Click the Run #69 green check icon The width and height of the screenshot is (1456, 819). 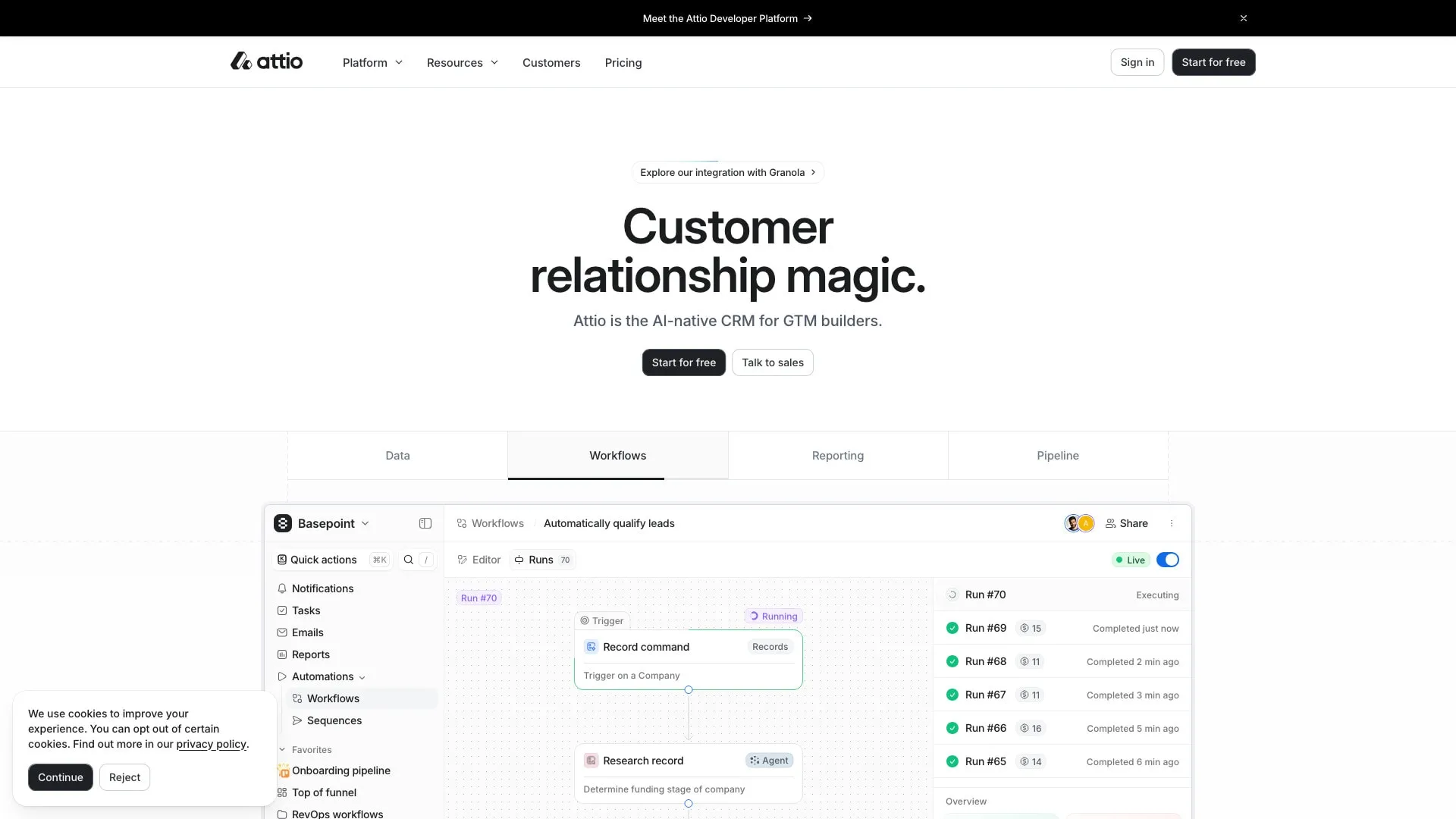click(952, 628)
